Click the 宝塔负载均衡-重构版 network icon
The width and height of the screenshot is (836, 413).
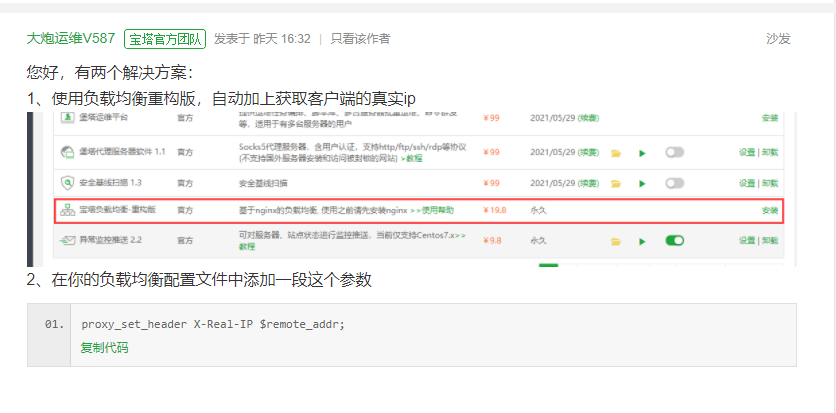[67, 210]
